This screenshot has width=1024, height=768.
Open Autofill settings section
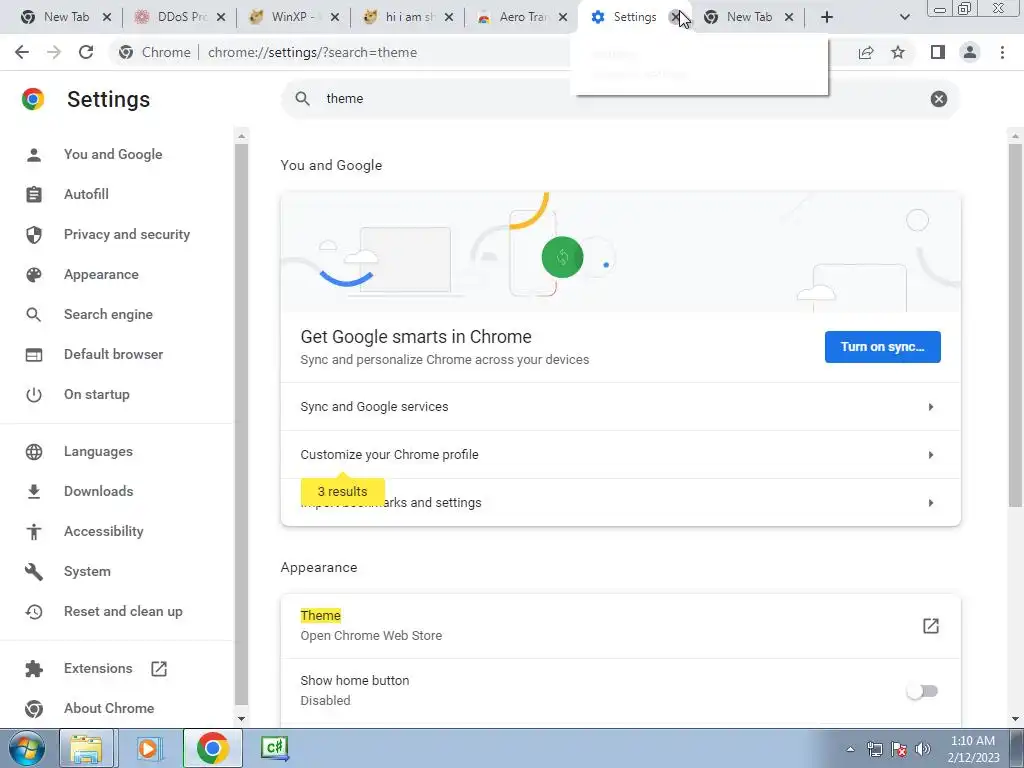click(x=86, y=195)
